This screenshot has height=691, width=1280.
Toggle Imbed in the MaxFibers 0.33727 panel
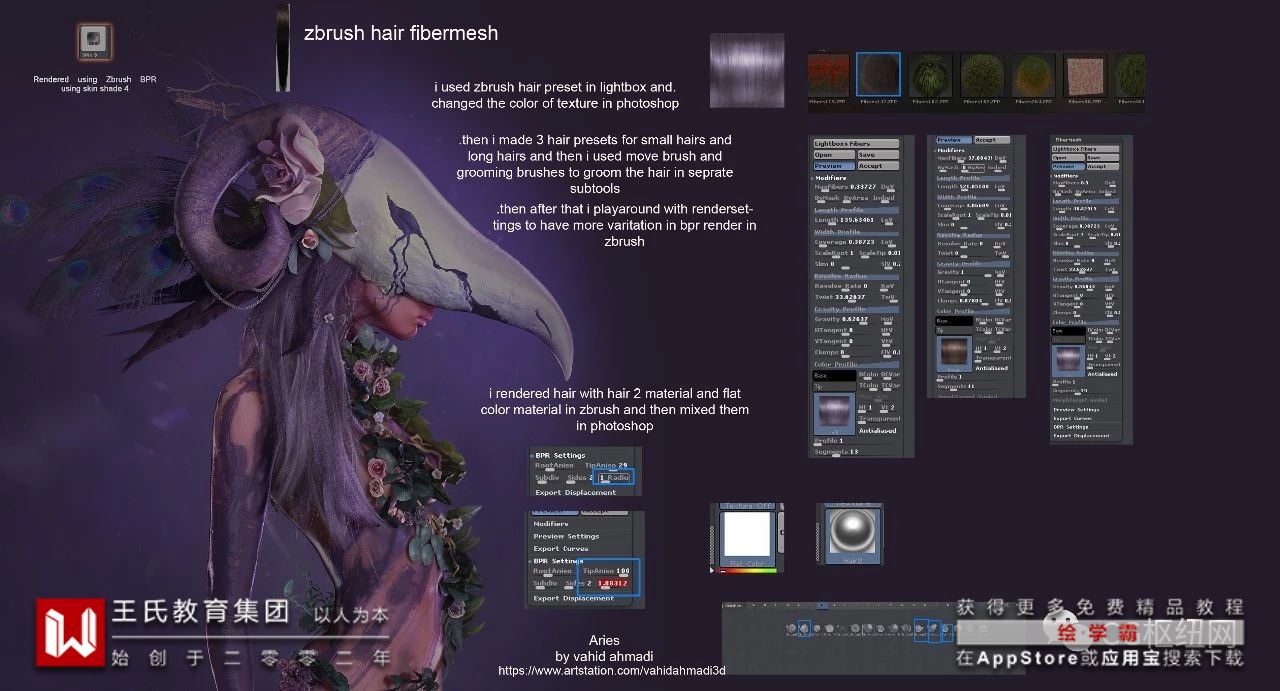pos(885,198)
